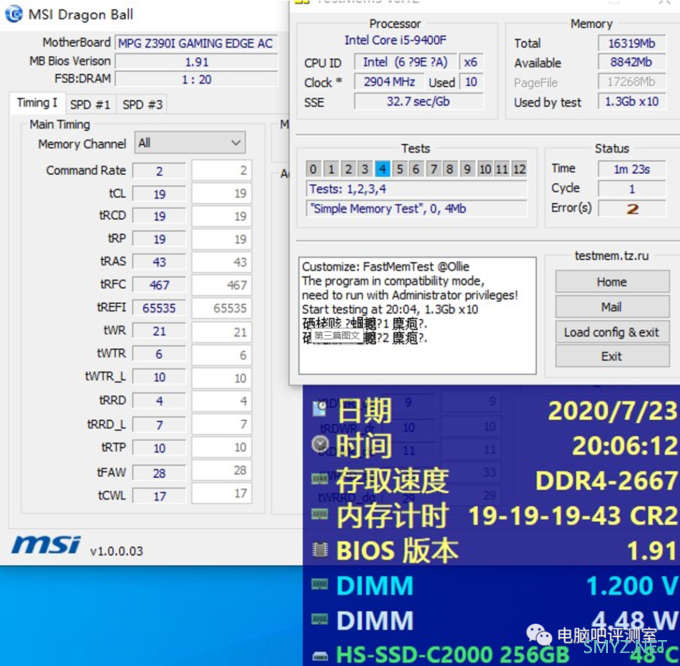
Task: Click the blue tFAW value 28
Action: (x=159, y=473)
